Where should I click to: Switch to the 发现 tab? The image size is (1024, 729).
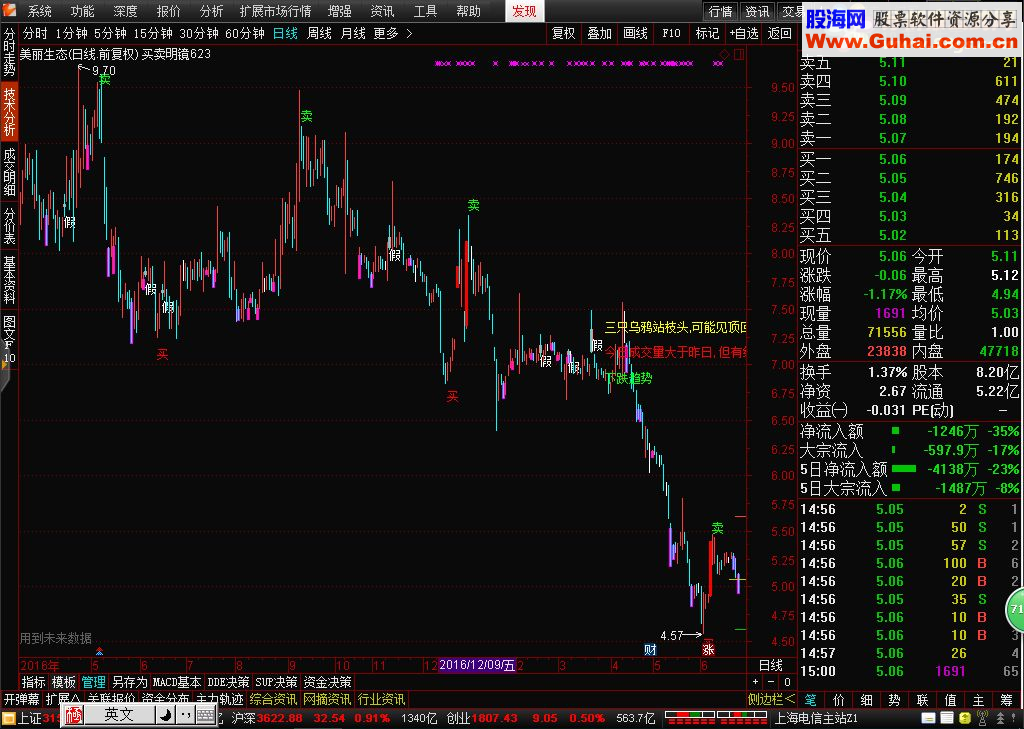[524, 11]
